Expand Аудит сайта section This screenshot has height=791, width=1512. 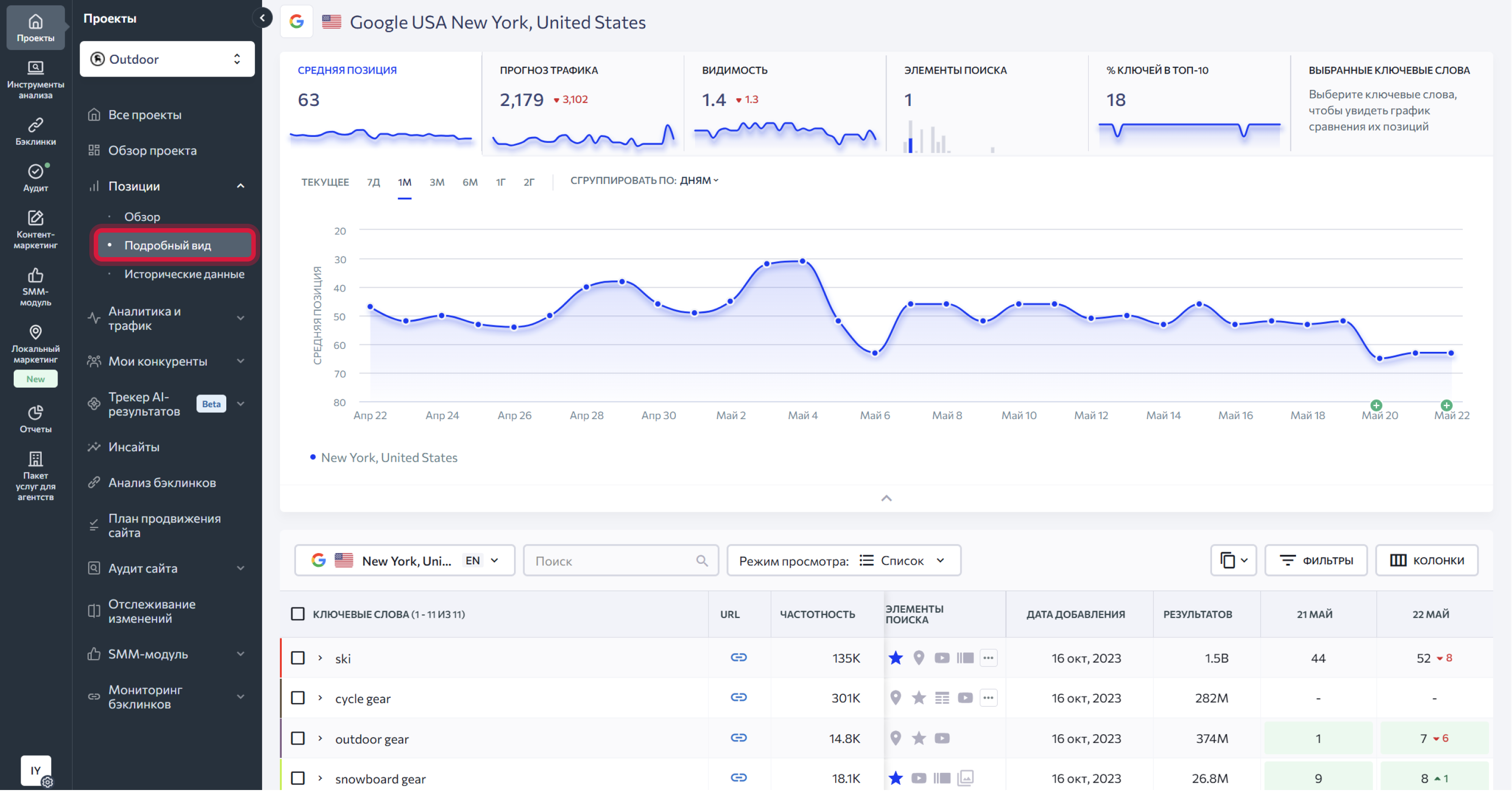(240, 568)
